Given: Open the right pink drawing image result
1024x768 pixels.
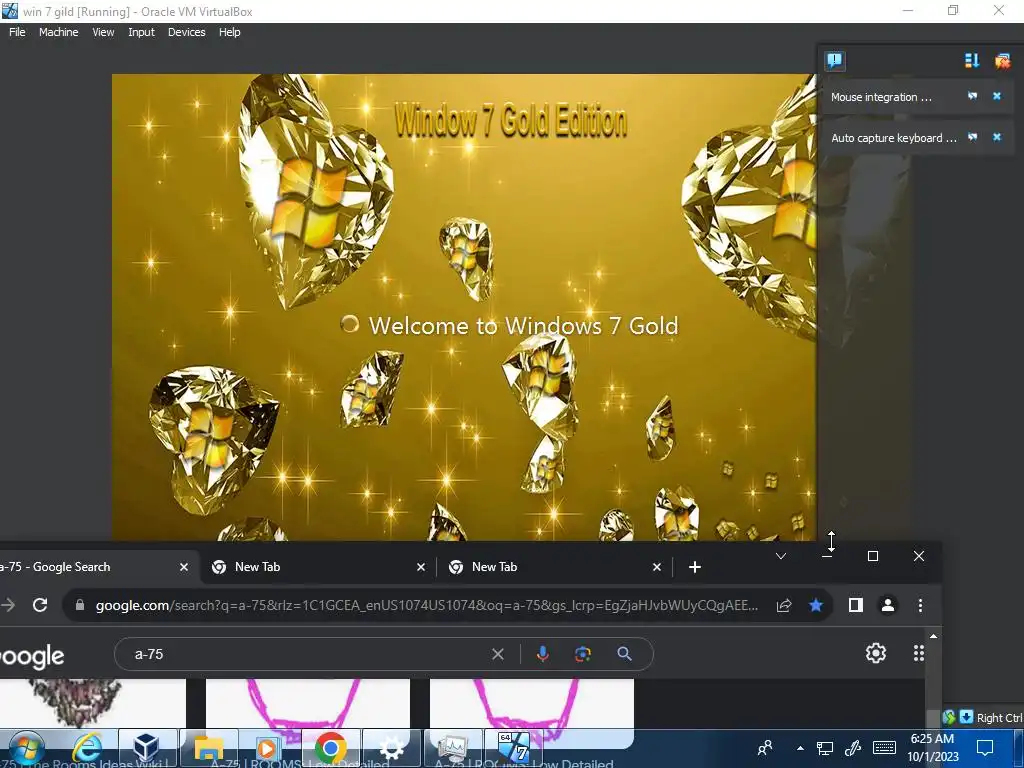Looking at the screenshot, I should click(x=532, y=704).
